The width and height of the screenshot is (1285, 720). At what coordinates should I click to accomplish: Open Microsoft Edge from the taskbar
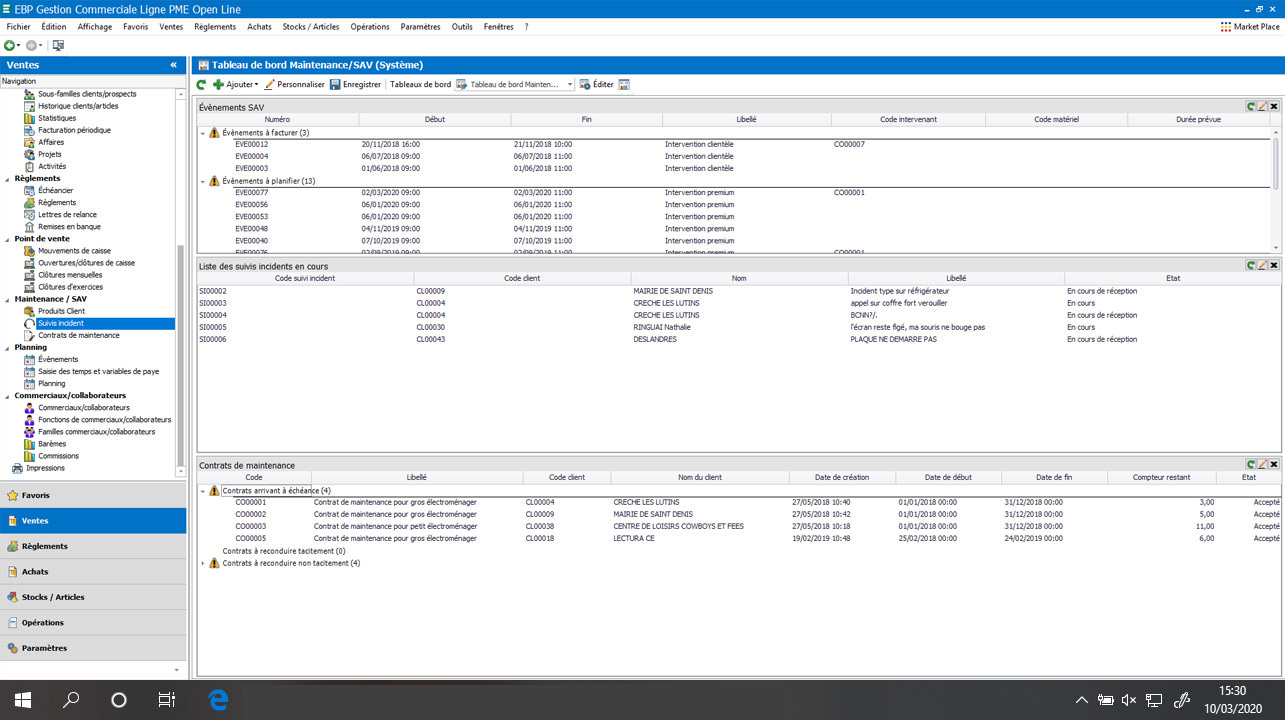(x=218, y=699)
